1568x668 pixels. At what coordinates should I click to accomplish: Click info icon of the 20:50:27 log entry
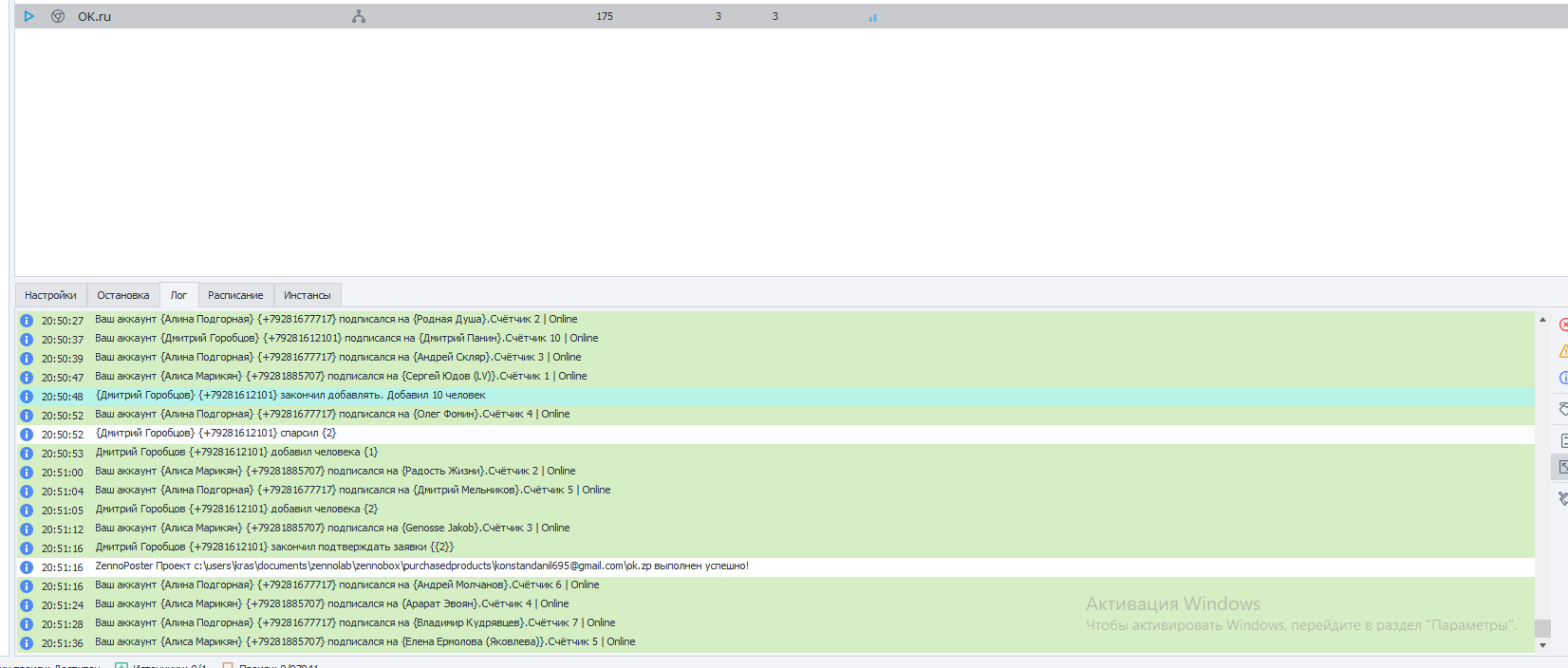[27, 321]
